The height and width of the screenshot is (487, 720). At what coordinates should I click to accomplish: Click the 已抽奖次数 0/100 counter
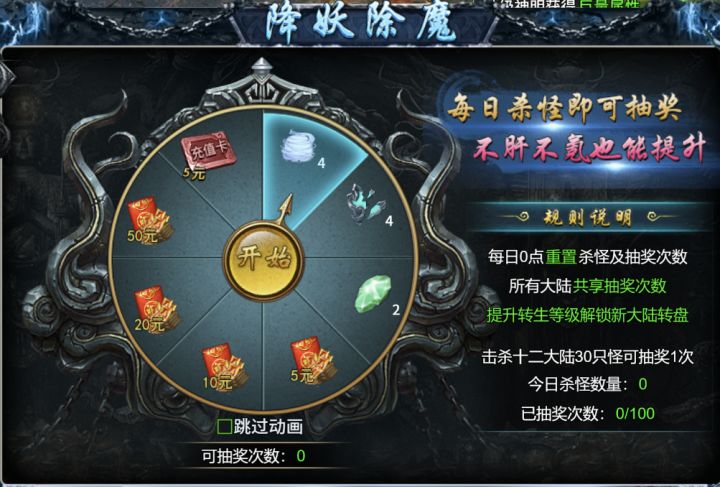point(588,414)
